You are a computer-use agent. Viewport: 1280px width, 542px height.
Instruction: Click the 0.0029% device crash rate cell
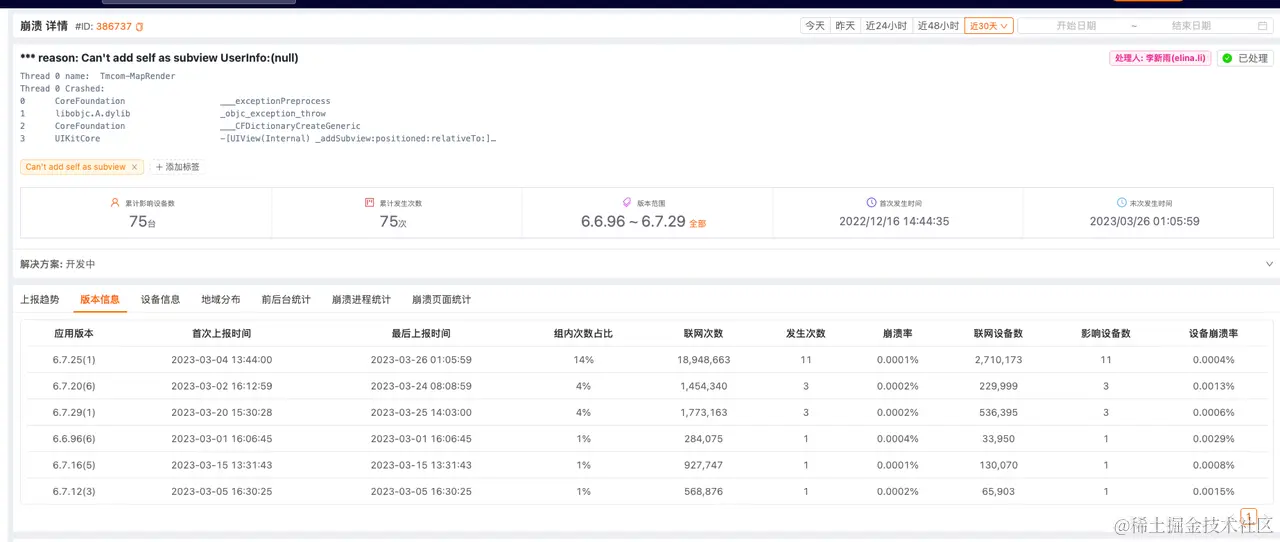point(1214,438)
